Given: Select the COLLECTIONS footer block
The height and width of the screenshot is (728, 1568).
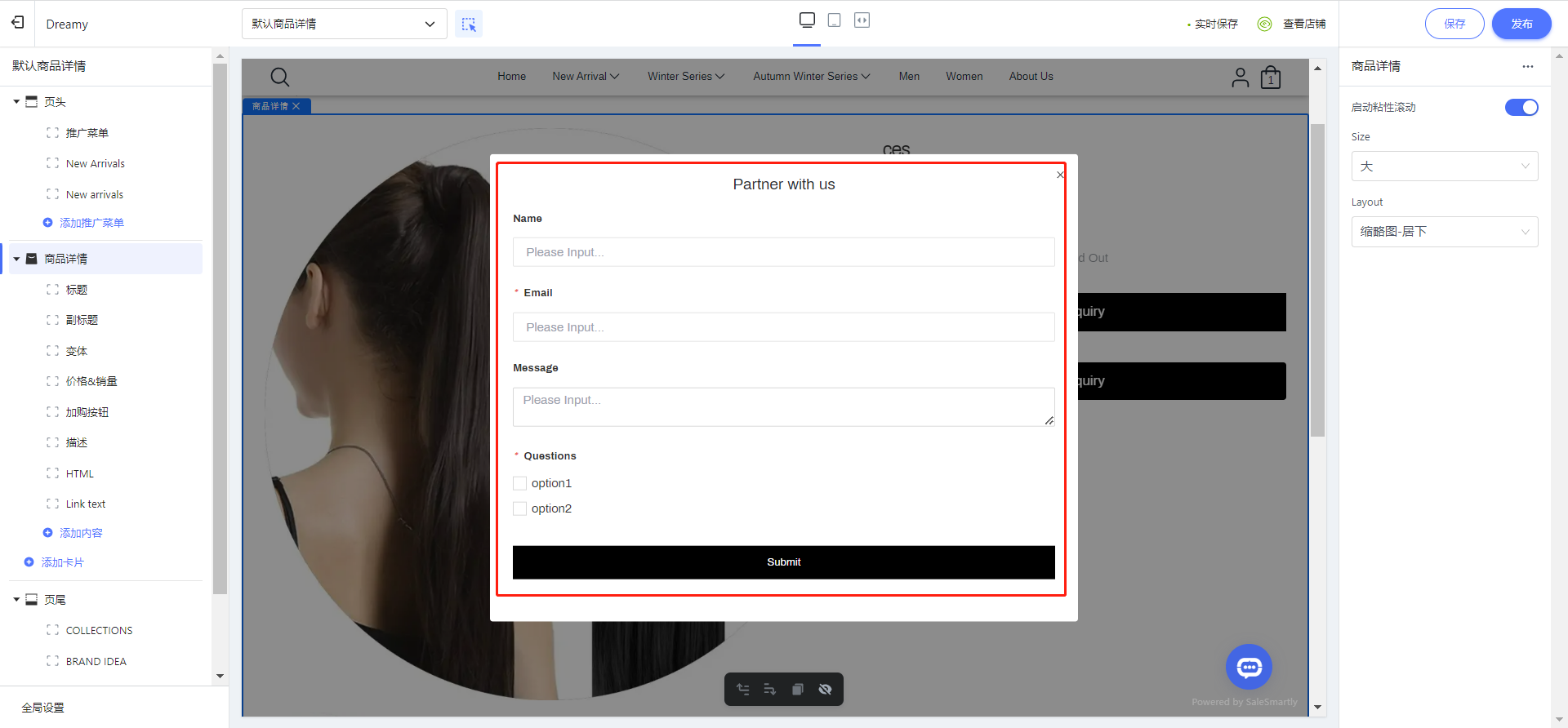Looking at the screenshot, I should [x=99, y=630].
